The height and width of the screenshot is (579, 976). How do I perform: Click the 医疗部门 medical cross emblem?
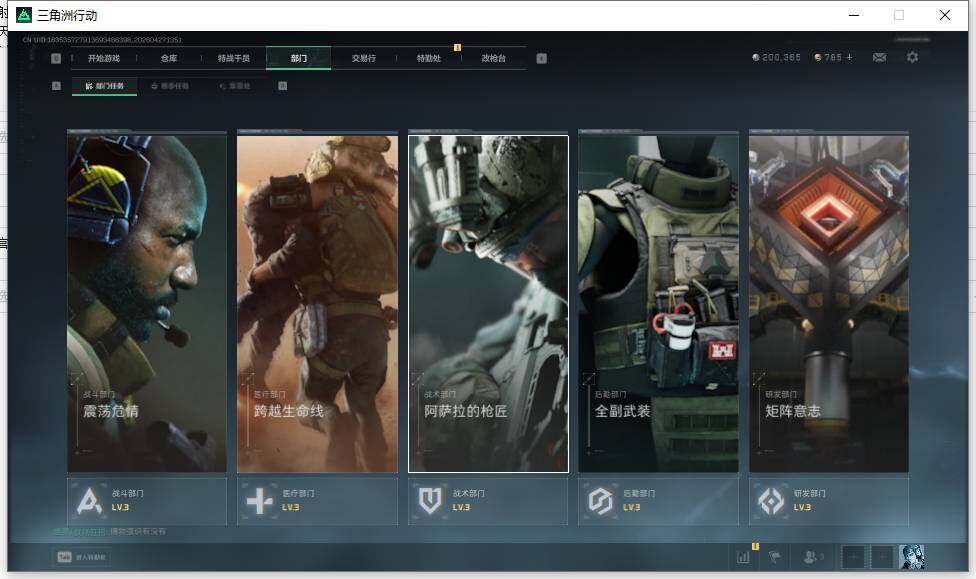260,500
